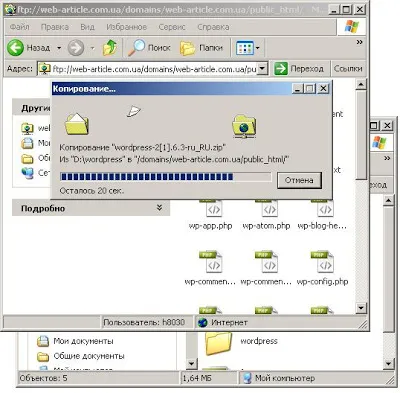400x393 pixels.
Task: Expand the address bar dropdown list
Action: coord(263,69)
